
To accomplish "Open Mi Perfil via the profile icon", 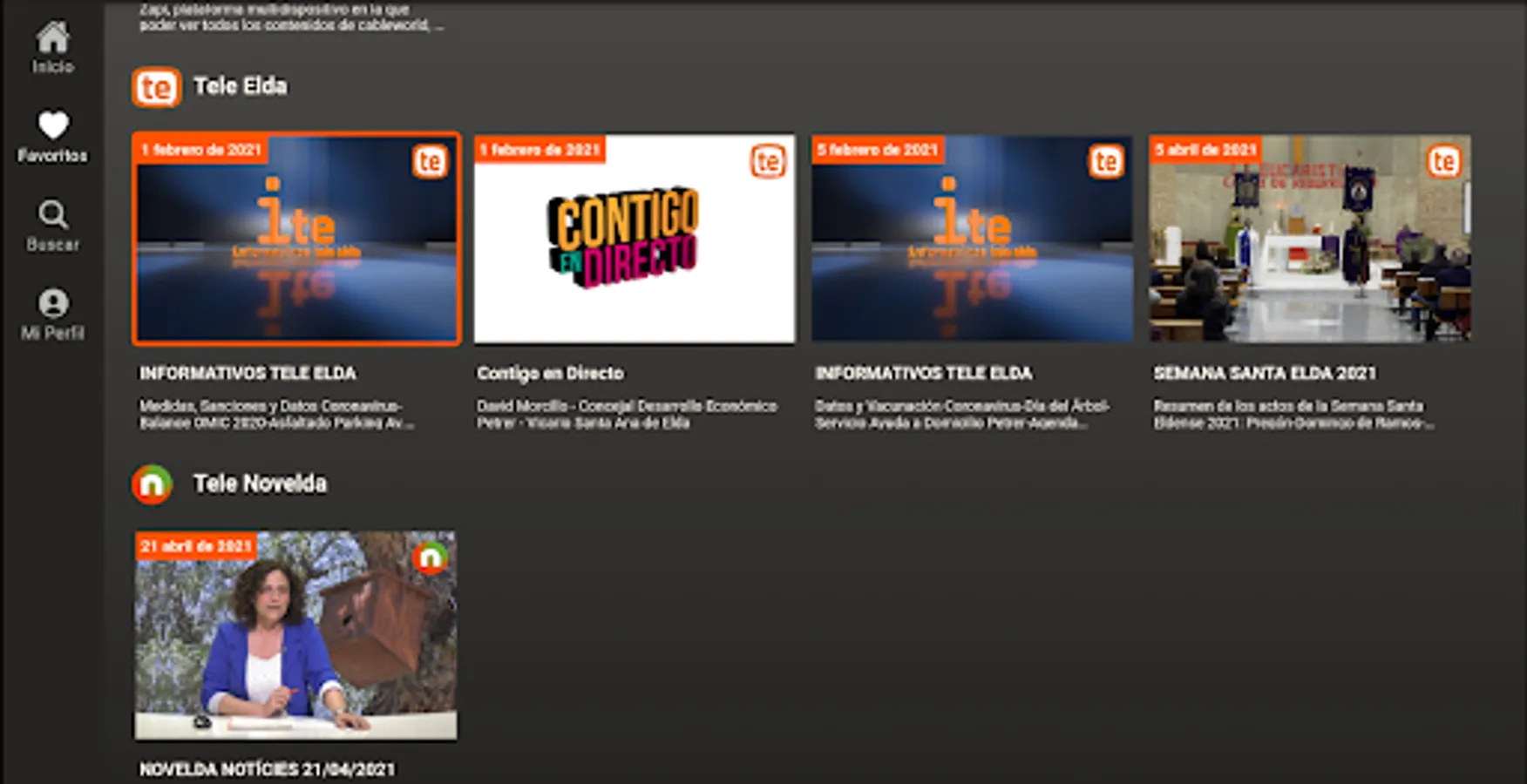I will (52, 303).
